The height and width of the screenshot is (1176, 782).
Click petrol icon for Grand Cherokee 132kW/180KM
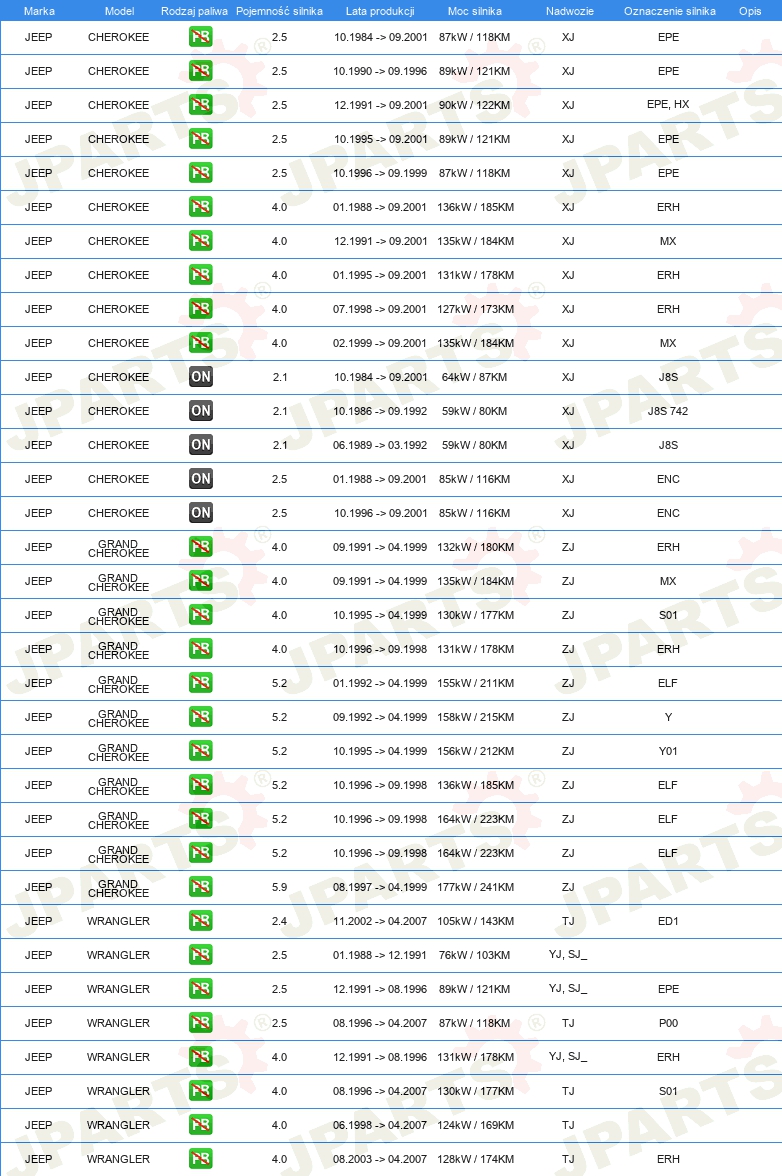[x=200, y=547]
